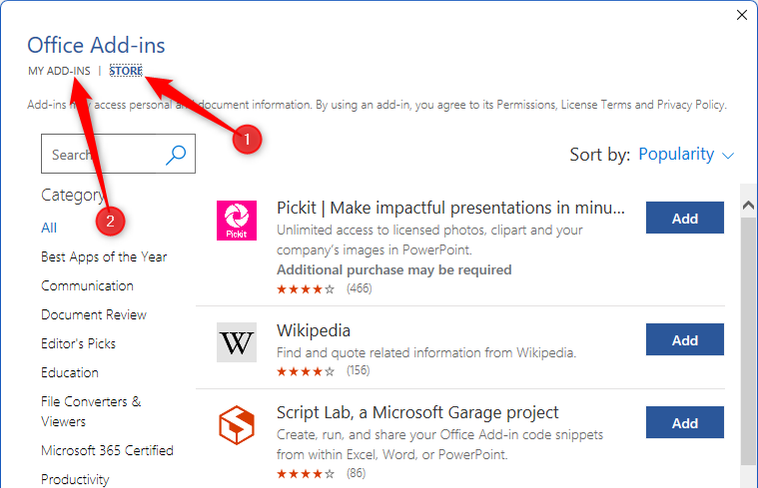The height and width of the screenshot is (488, 758).
Task: Click the scroll up arrow
Action: (x=748, y=205)
